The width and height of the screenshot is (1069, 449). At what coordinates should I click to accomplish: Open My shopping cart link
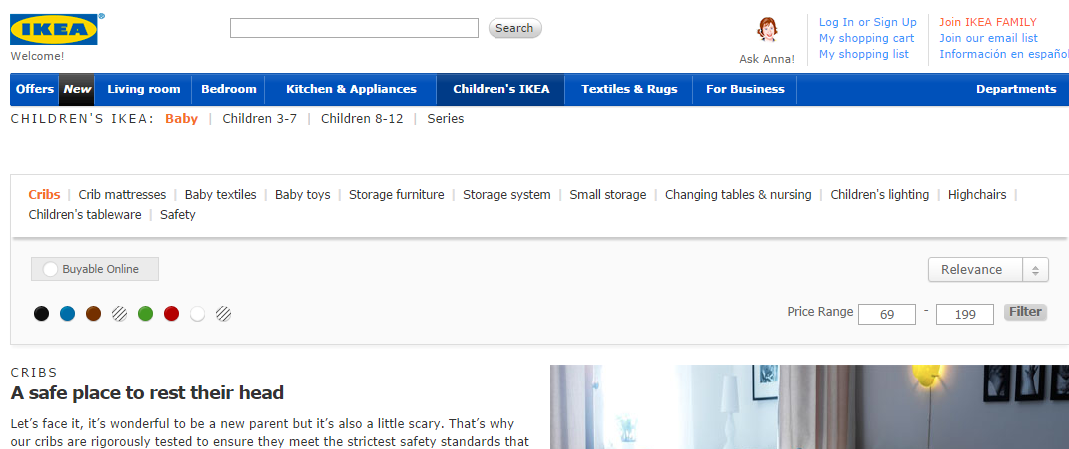pos(867,38)
